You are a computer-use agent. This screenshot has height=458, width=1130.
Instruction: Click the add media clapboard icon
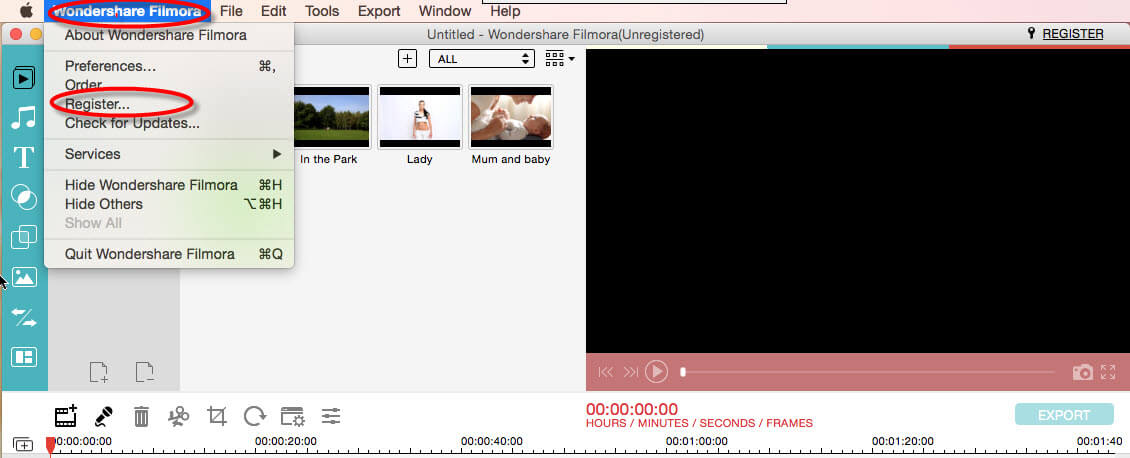point(66,416)
